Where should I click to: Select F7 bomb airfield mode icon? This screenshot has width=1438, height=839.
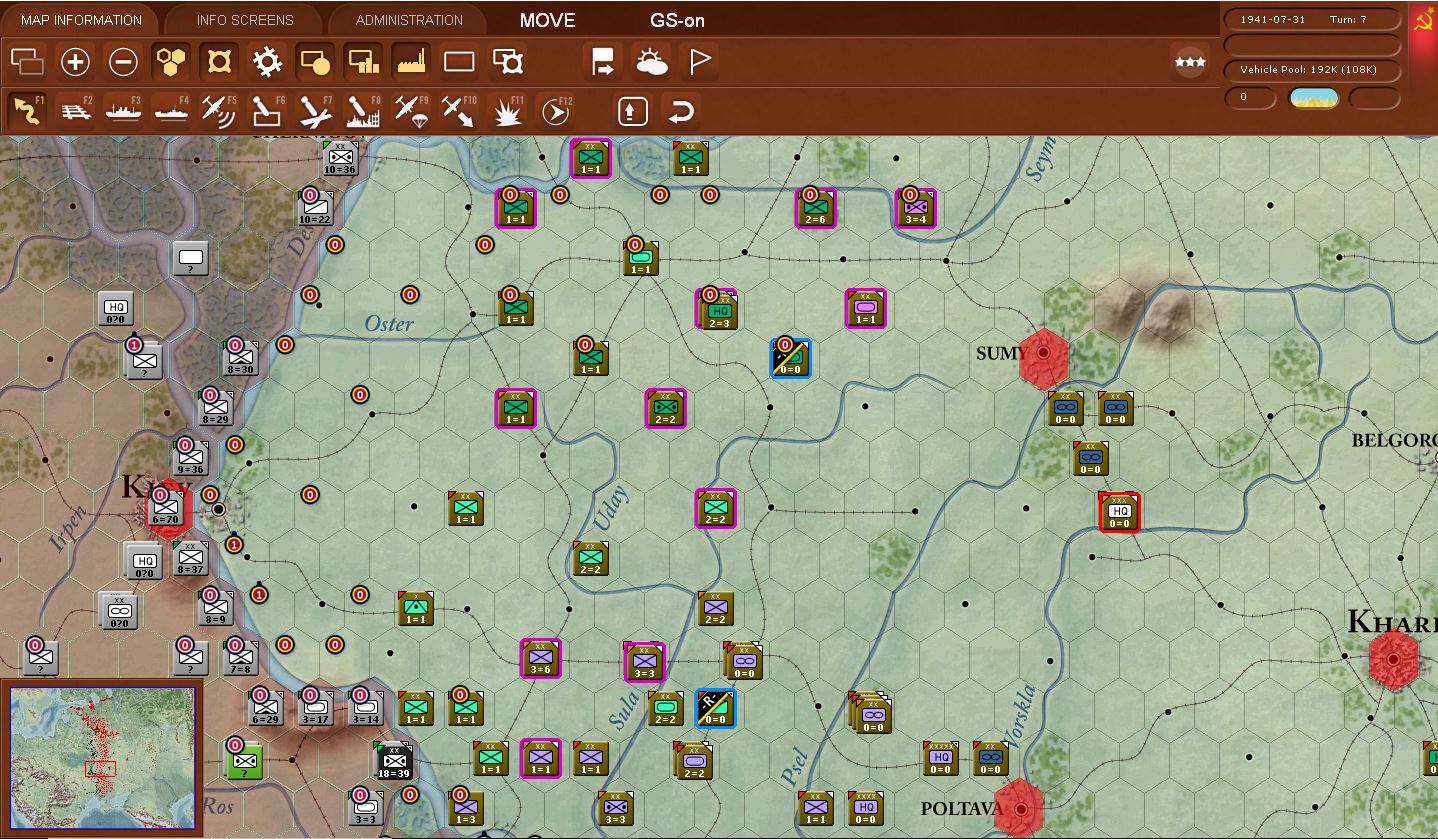click(315, 110)
